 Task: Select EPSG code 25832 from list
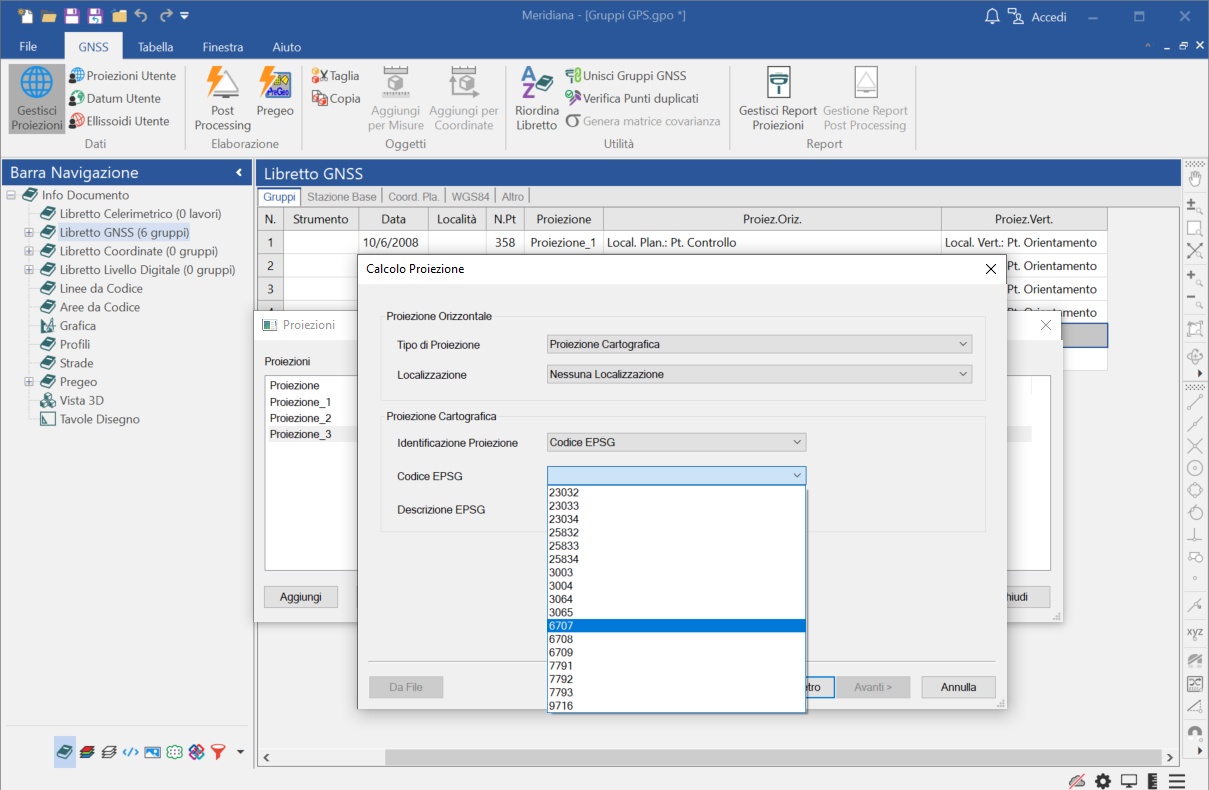click(676, 533)
